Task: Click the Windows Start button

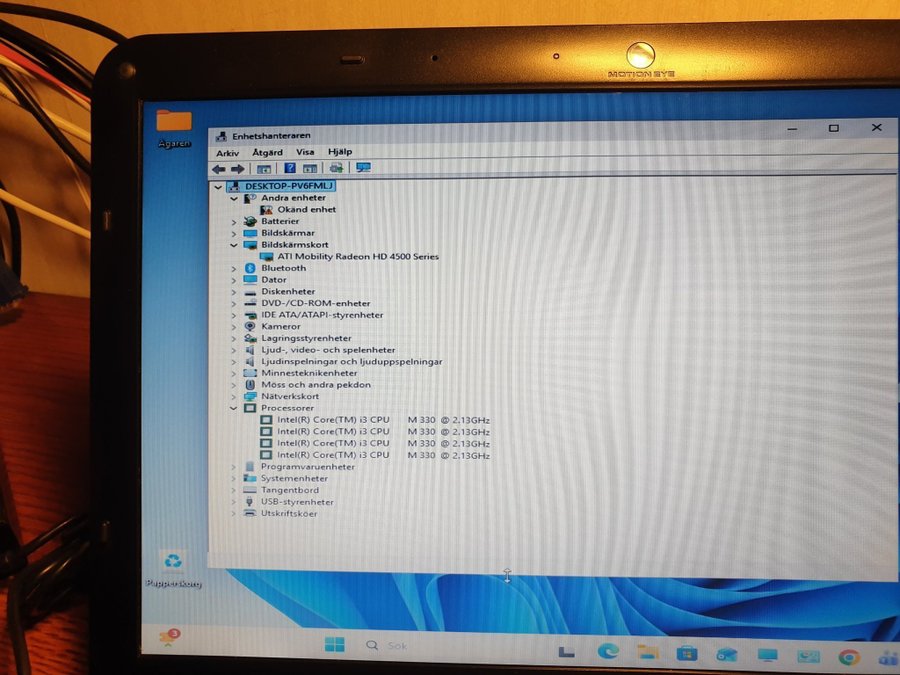Action: tap(334, 645)
